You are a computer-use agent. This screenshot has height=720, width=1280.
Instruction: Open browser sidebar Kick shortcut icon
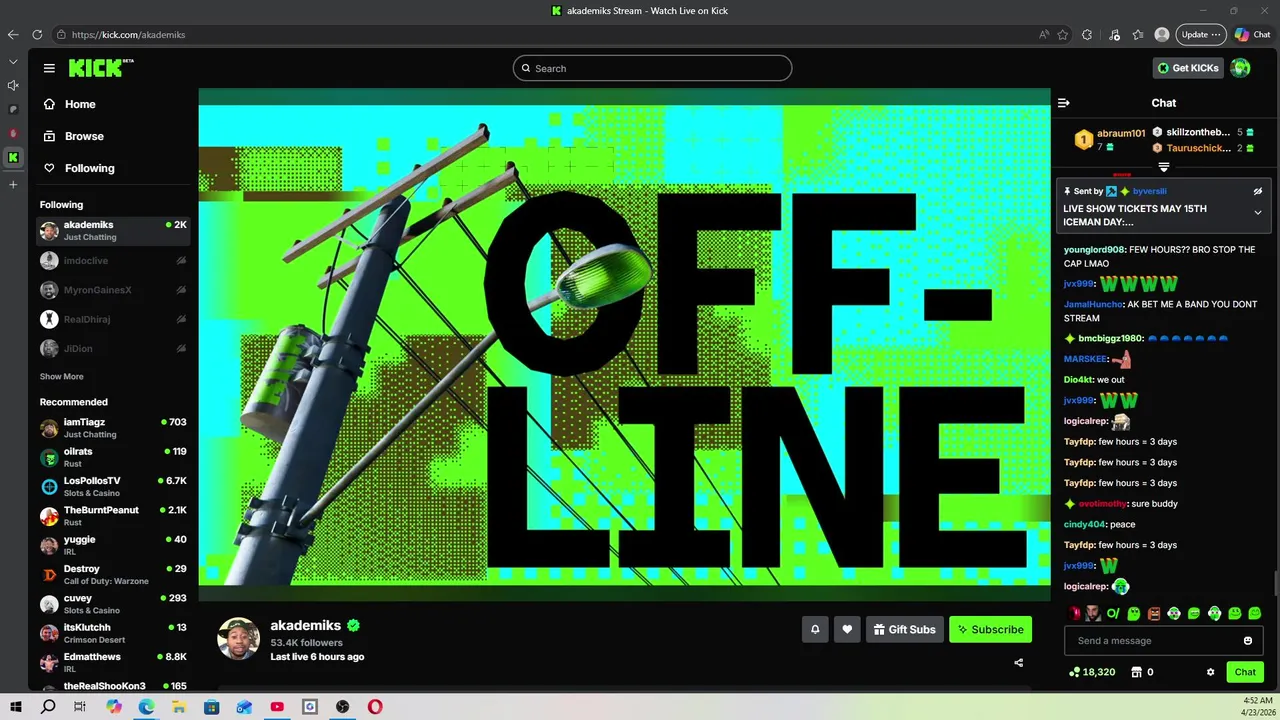(x=13, y=157)
